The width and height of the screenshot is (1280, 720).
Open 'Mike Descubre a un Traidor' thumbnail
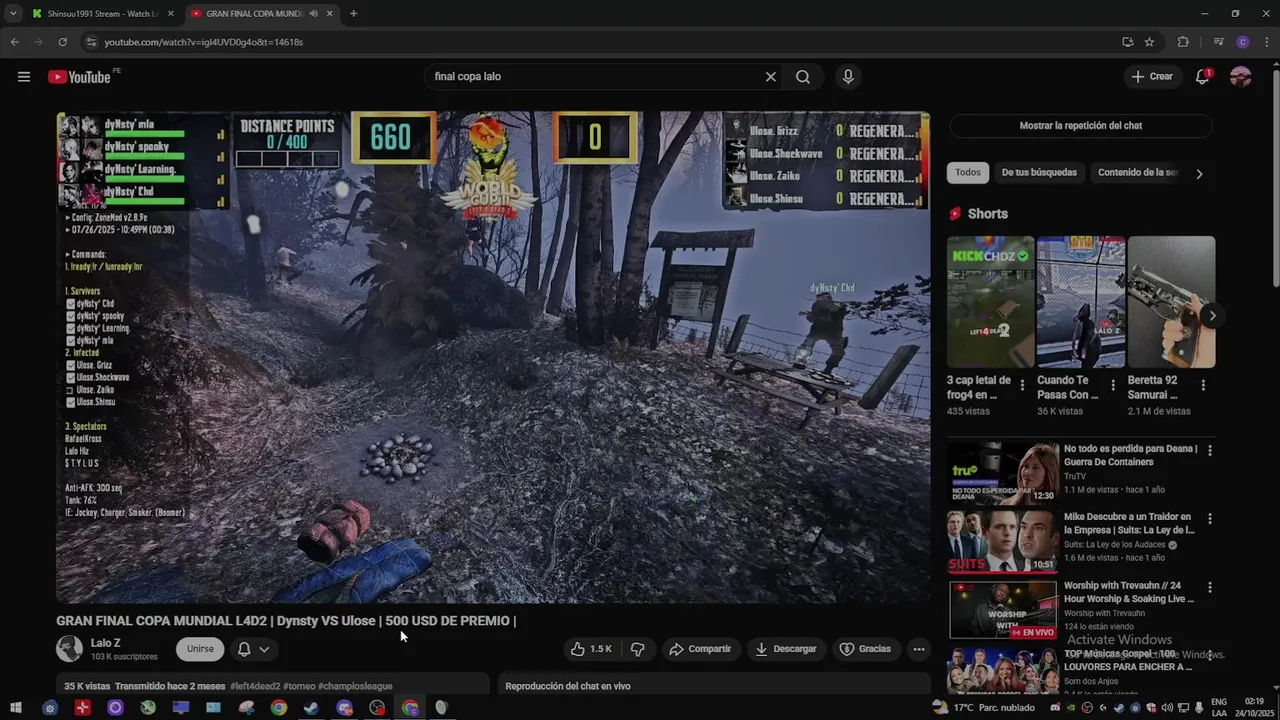(x=1003, y=541)
